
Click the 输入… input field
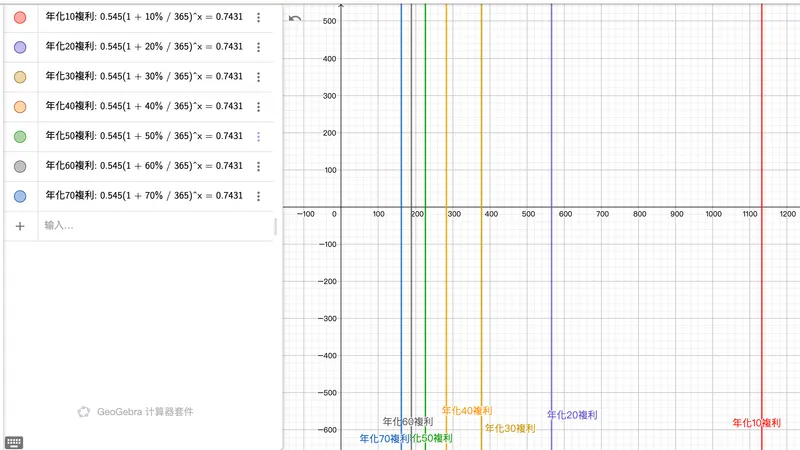(x=156, y=226)
